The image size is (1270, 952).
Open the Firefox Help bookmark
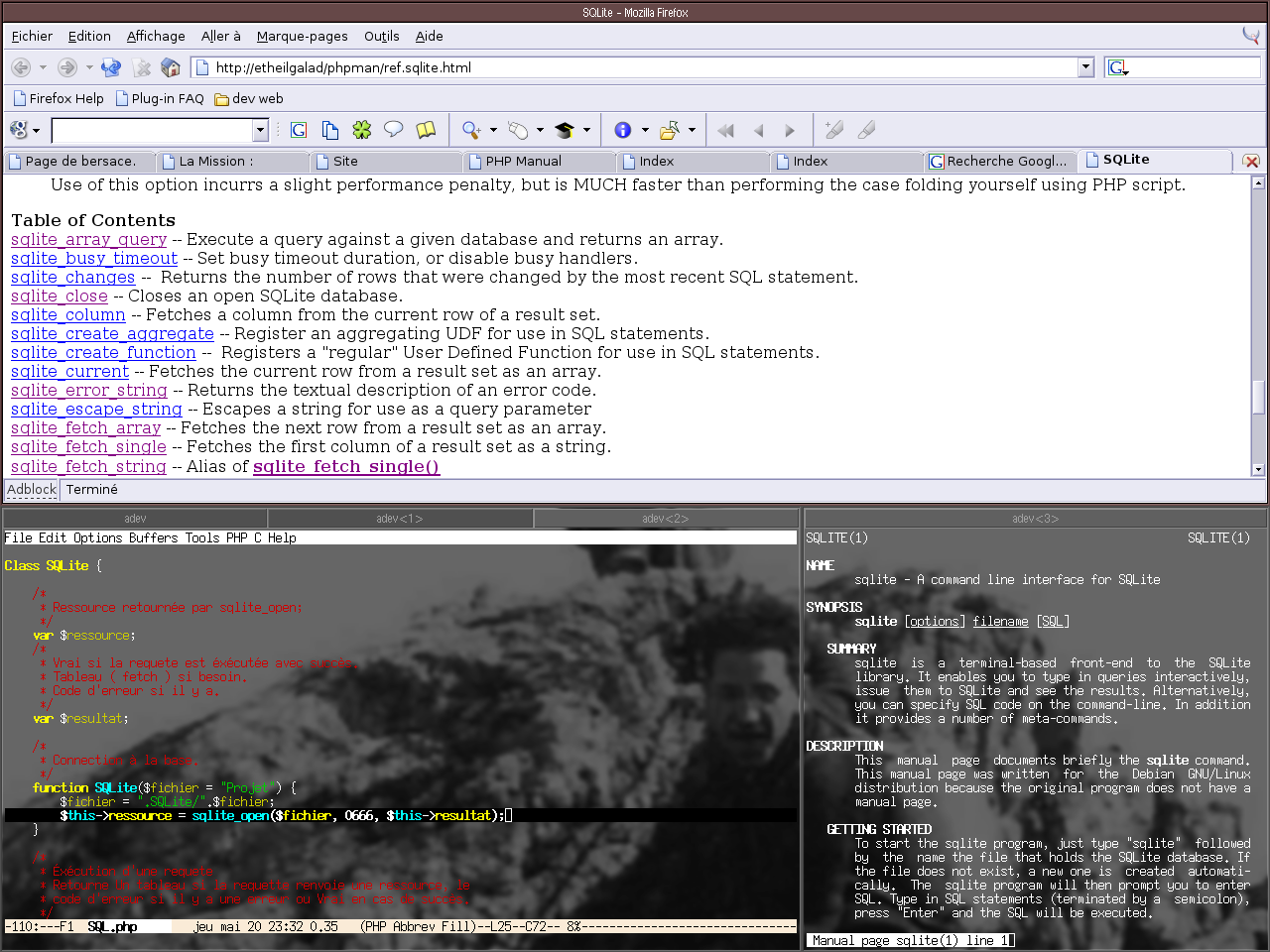[x=59, y=98]
